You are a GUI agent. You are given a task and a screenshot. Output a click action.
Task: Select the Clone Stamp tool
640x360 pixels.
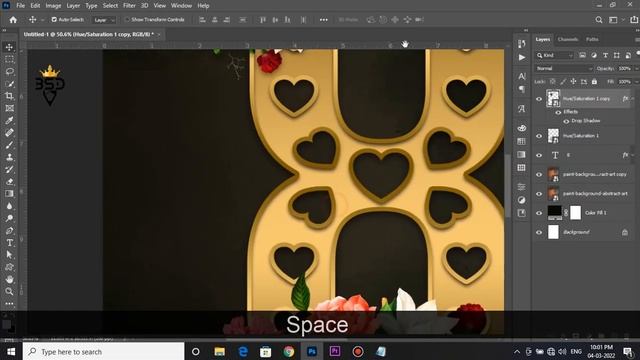tap(9, 157)
